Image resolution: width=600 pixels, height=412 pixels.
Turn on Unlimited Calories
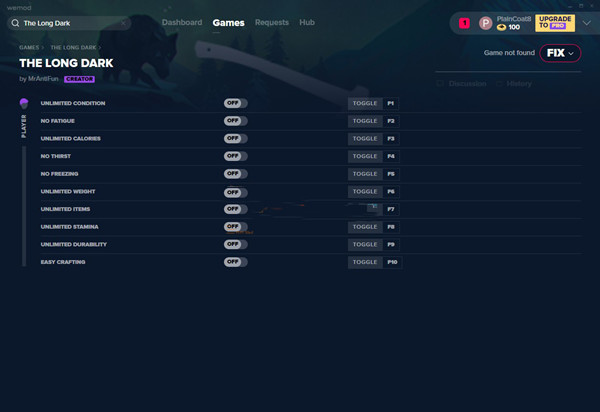tap(236, 138)
